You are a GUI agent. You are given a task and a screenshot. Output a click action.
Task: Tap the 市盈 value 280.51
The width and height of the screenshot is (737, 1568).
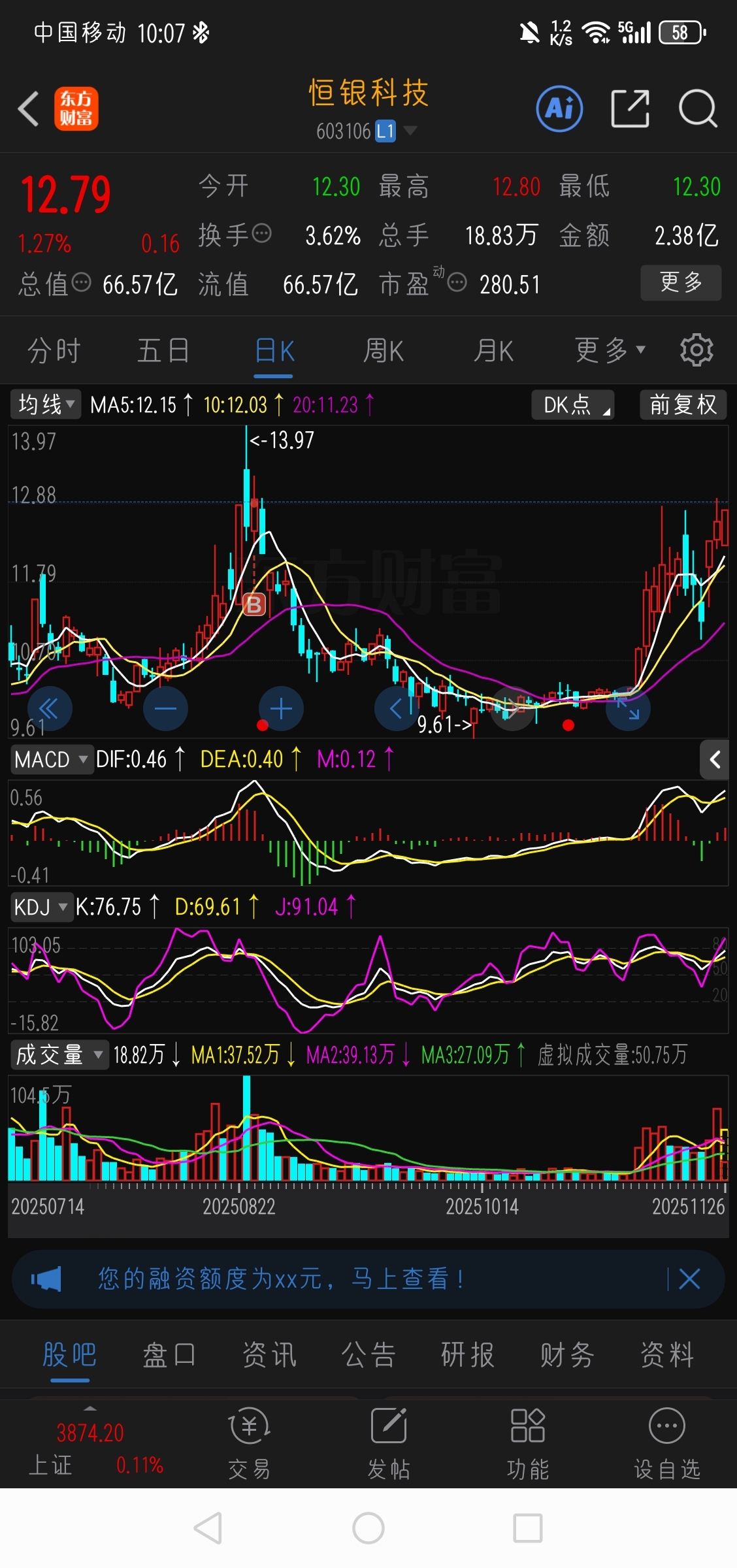point(510,284)
